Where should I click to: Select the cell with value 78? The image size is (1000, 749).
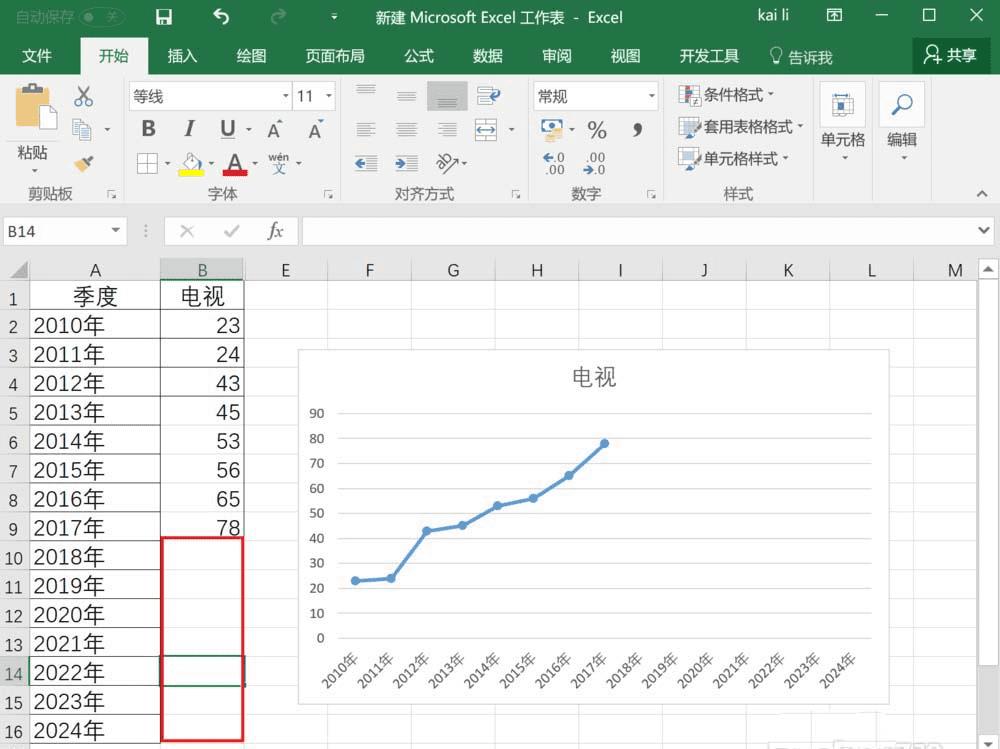(202, 527)
